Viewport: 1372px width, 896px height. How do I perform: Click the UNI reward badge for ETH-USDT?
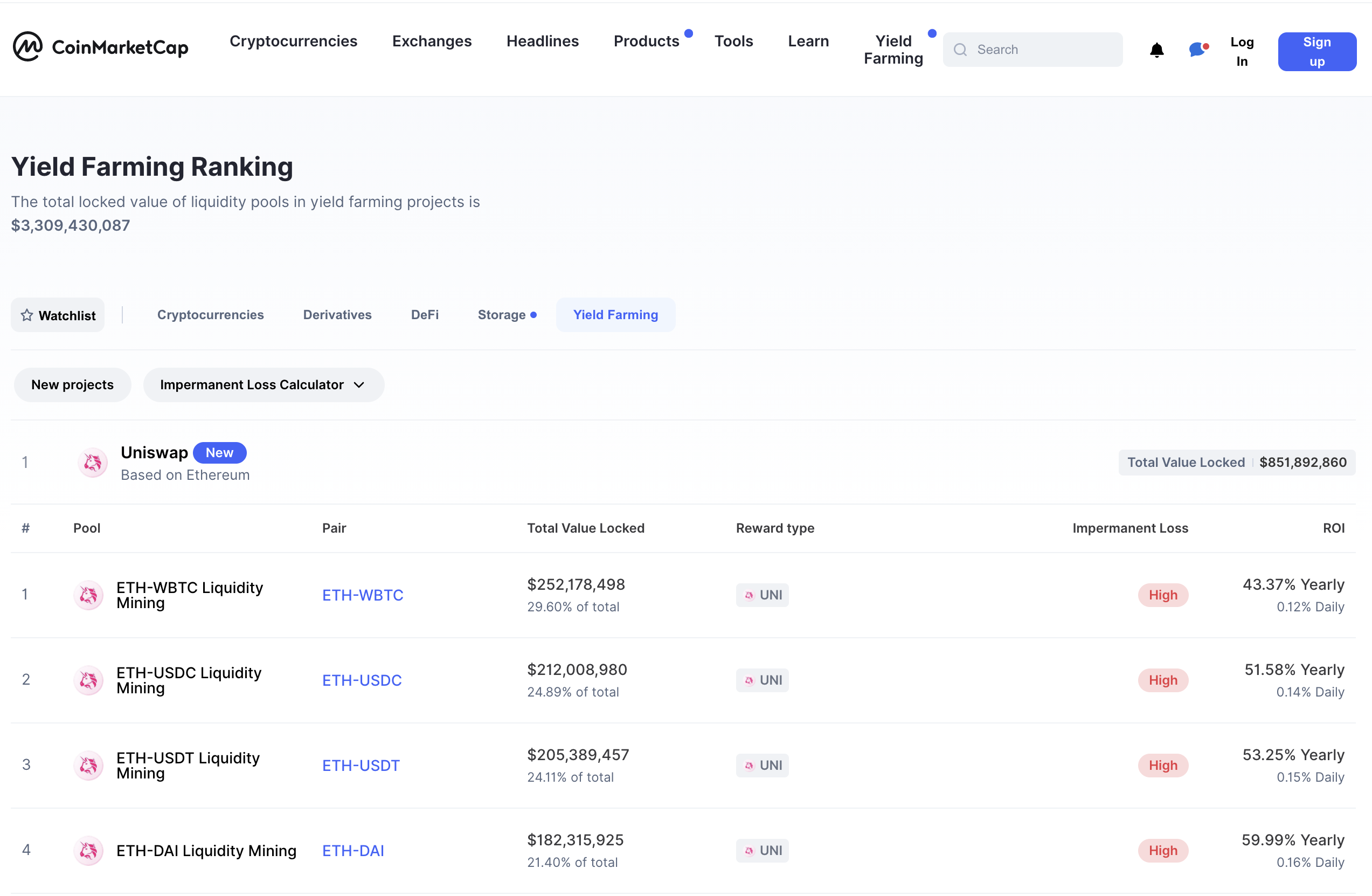coord(762,765)
